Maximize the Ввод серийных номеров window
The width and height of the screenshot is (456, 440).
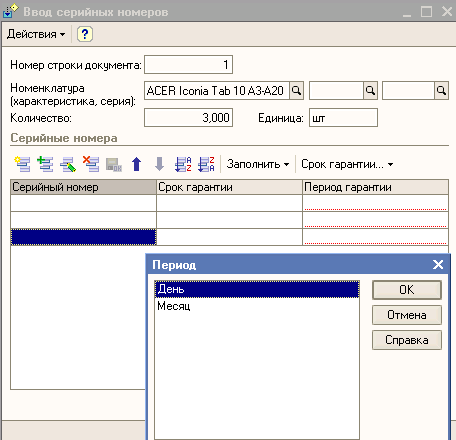pyautogui.click(x=426, y=11)
